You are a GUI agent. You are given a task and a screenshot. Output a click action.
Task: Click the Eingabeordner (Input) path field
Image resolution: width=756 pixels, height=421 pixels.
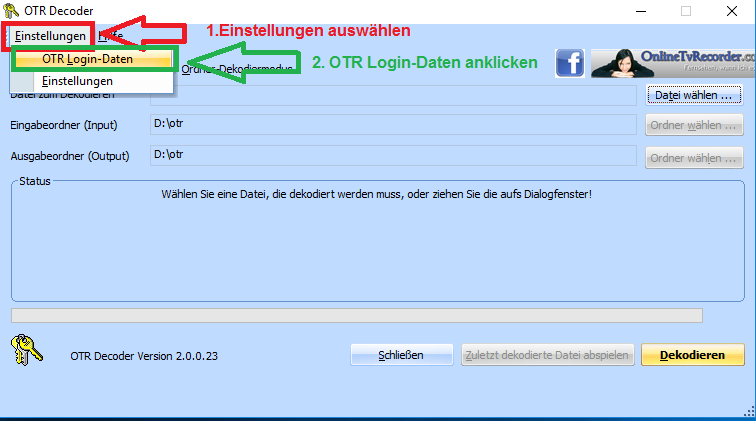[393, 125]
